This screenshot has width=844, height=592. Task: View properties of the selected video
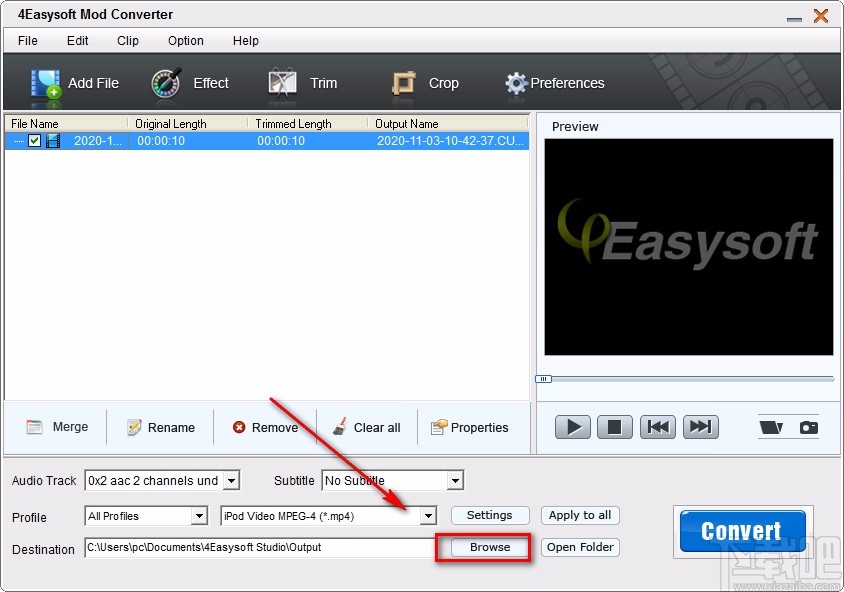(470, 427)
